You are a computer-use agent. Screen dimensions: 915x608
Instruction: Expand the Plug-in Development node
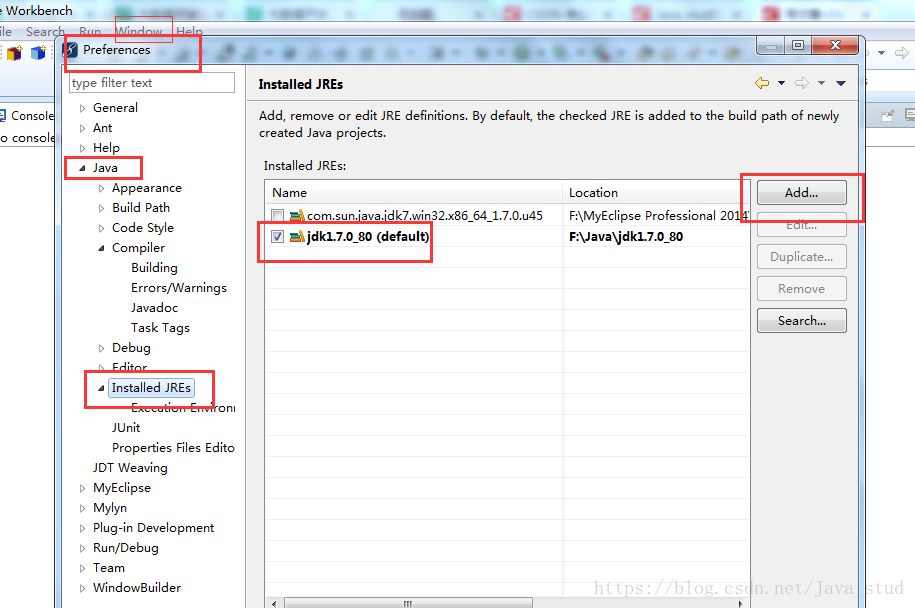(82, 528)
